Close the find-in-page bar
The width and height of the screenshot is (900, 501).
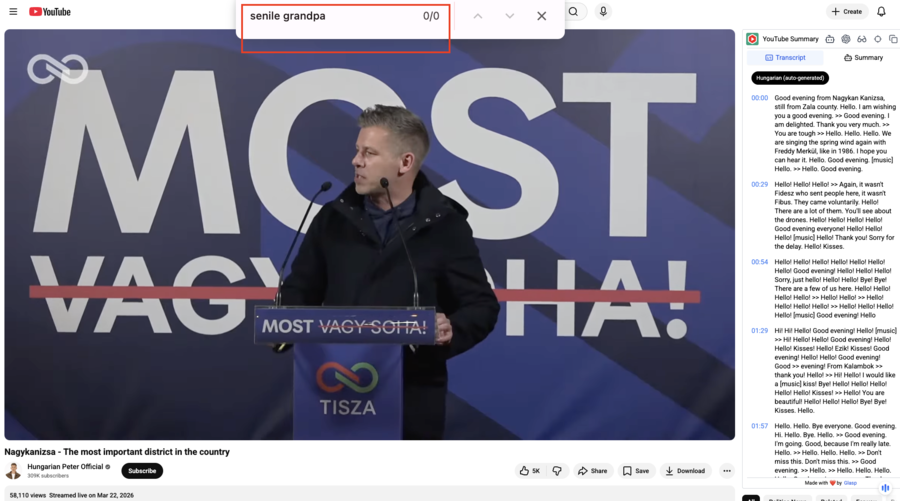(x=541, y=16)
